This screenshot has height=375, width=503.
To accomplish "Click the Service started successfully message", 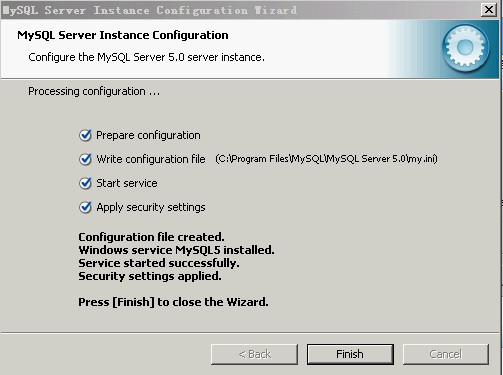I will (x=159, y=263).
